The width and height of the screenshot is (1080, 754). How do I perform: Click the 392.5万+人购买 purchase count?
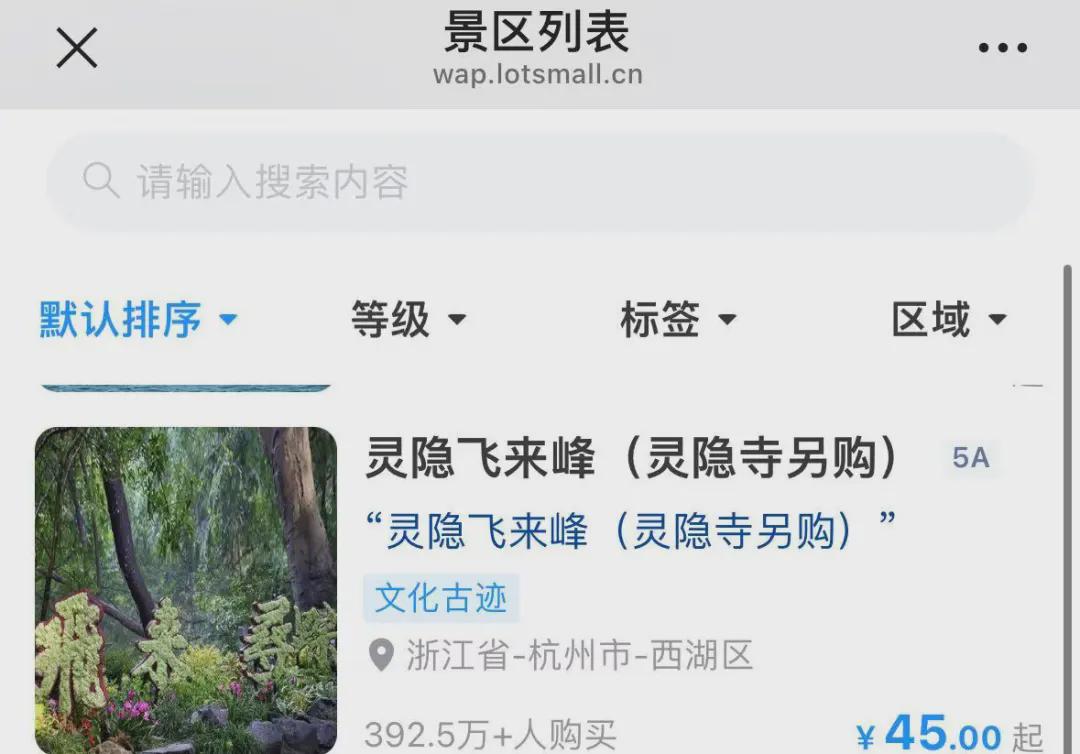point(490,735)
